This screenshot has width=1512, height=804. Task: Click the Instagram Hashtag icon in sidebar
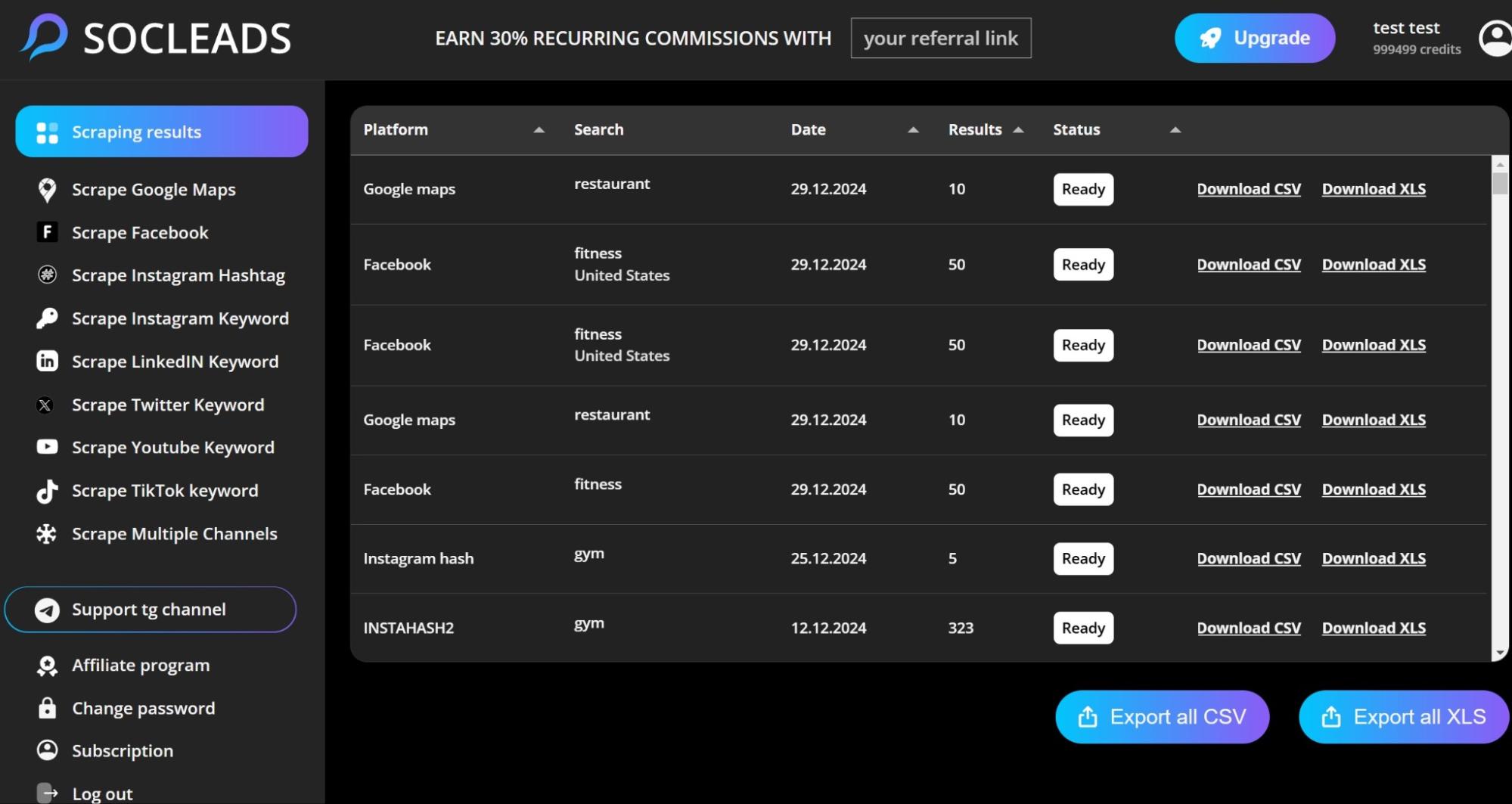pyautogui.click(x=47, y=275)
